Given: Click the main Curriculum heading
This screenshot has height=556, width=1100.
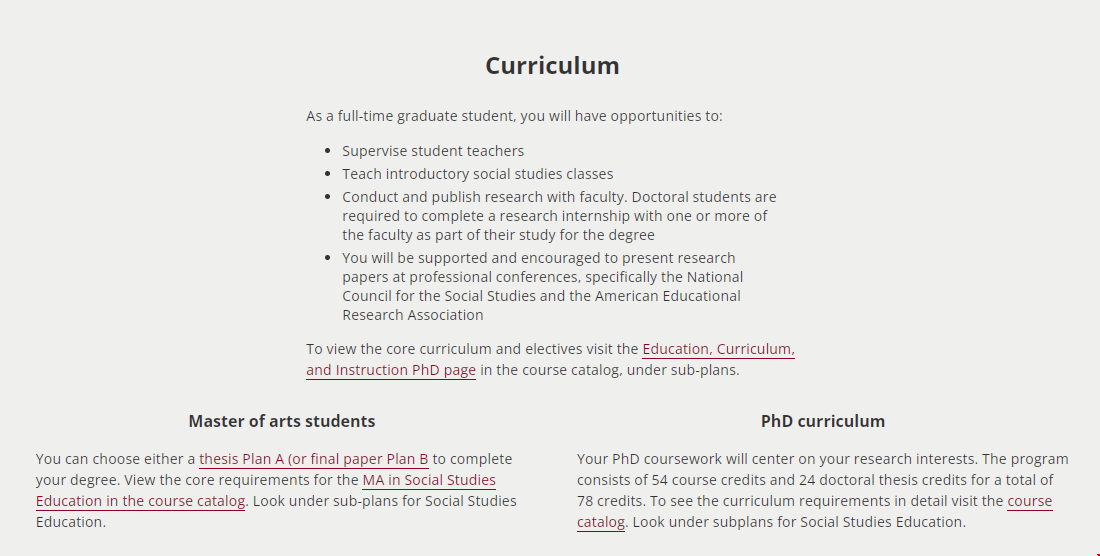Looking at the screenshot, I should click(x=552, y=66).
